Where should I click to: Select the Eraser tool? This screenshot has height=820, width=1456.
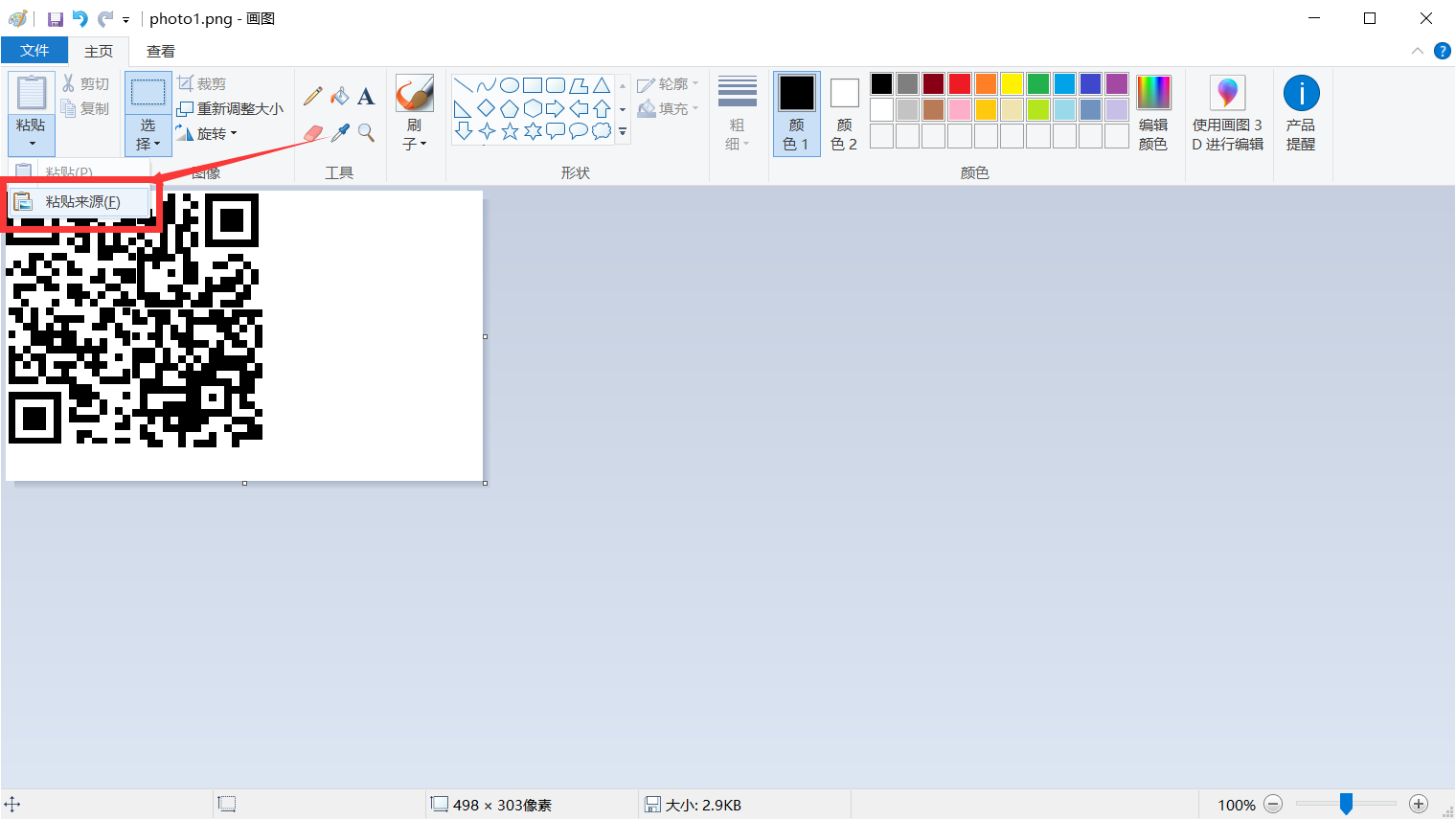313,133
